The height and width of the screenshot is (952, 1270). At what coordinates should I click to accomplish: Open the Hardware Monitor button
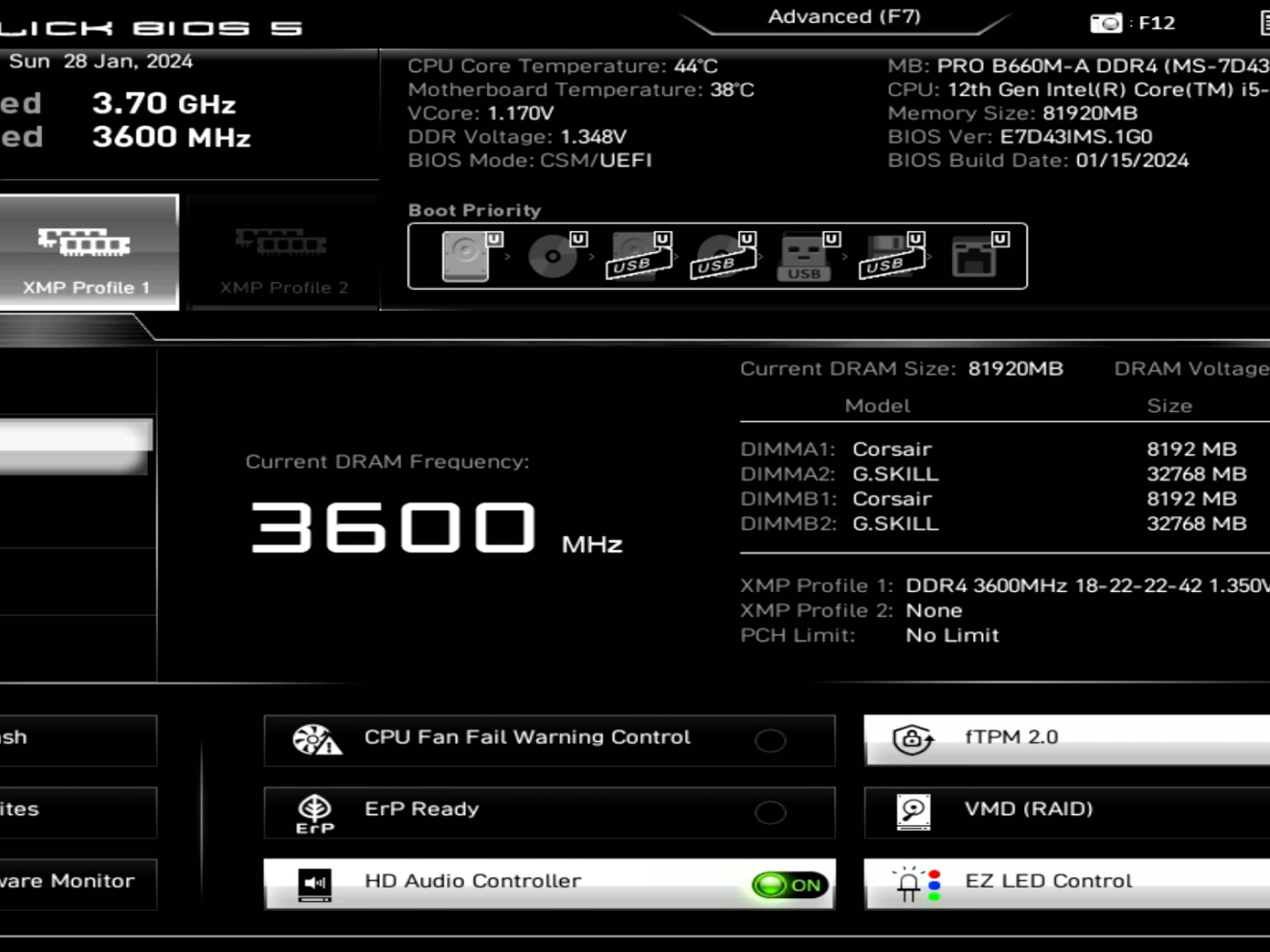pos(78,884)
